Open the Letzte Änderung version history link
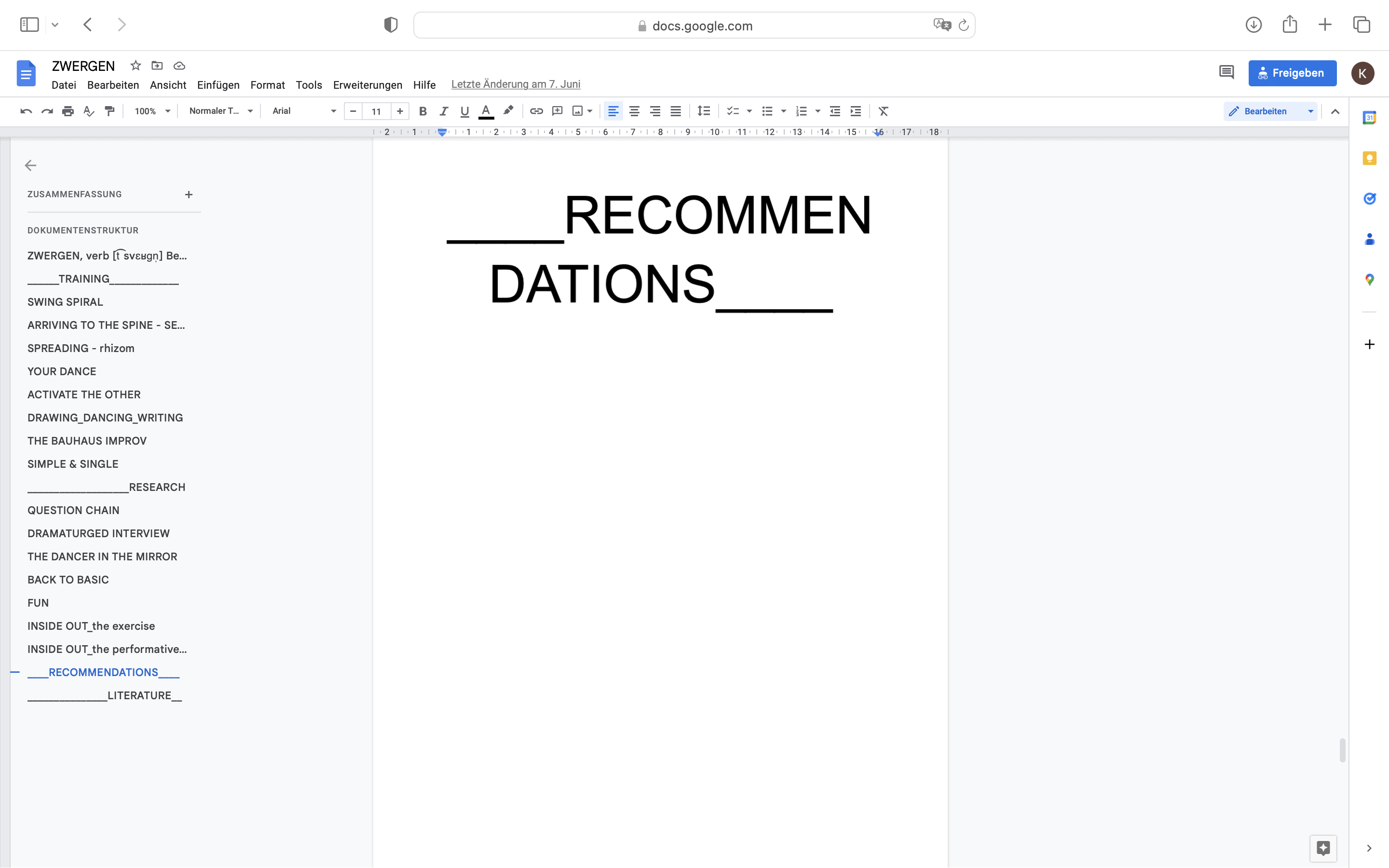Screen dimensions: 1389x868 pyautogui.click(x=516, y=84)
